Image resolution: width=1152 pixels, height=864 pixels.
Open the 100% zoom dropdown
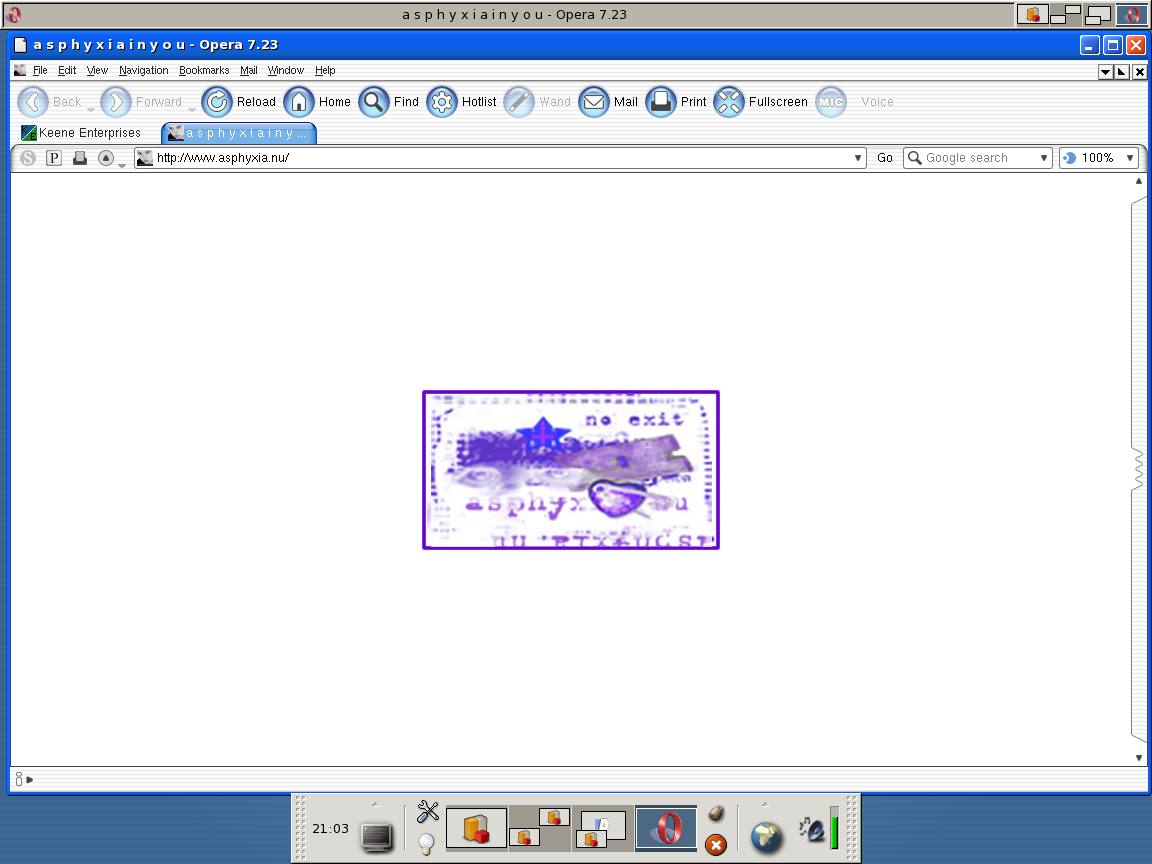[1129, 158]
